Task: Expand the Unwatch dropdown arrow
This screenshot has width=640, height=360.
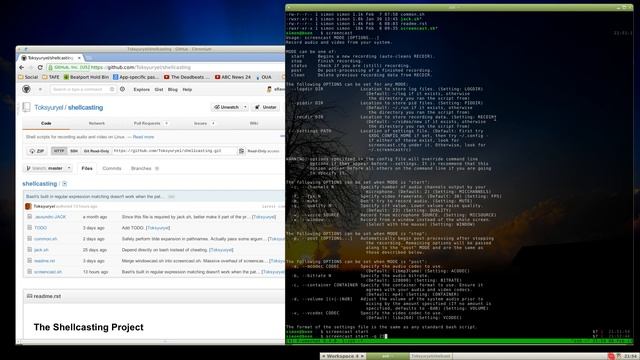Action: pyautogui.click(x=245, y=107)
